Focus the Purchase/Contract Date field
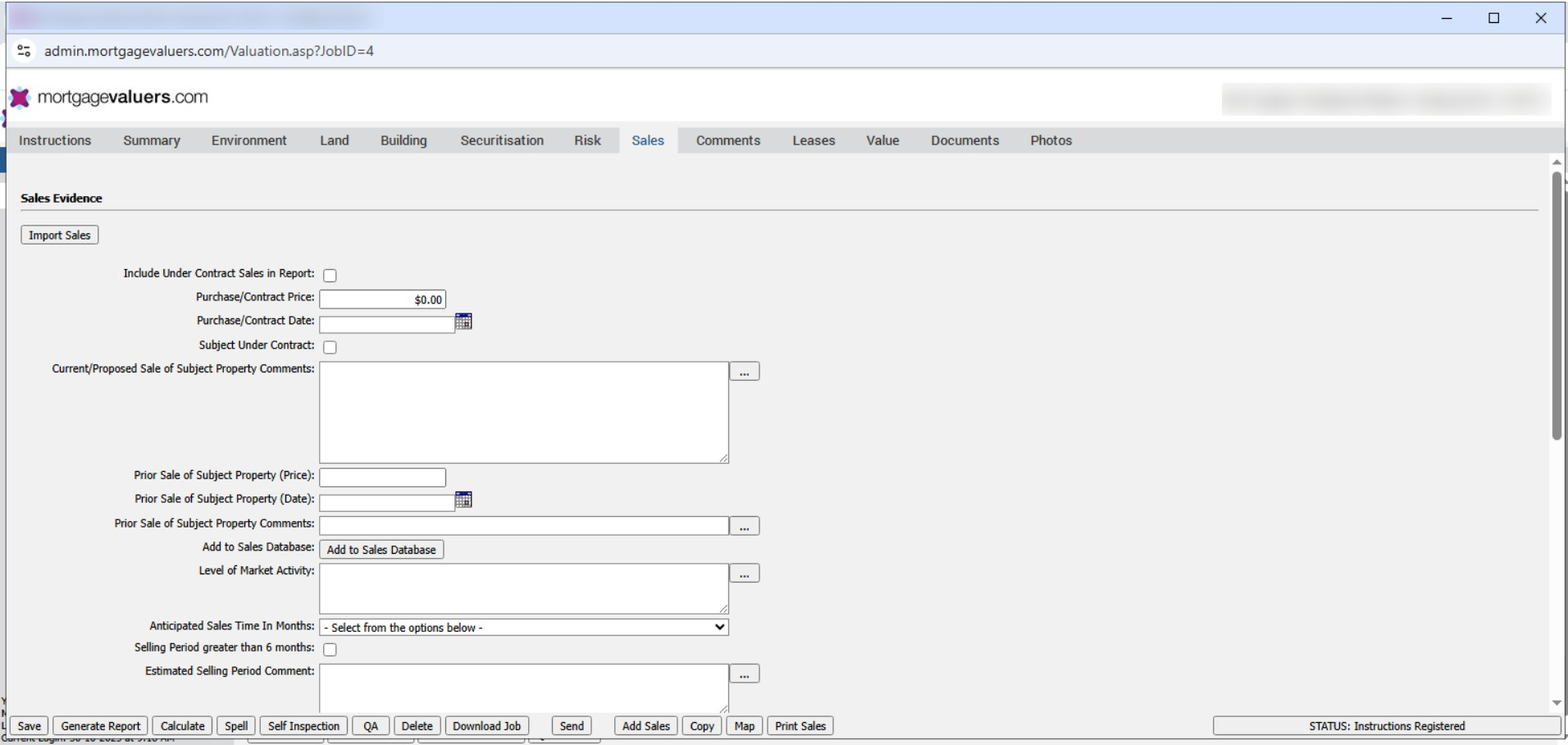This screenshot has height=745, width=1568. (x=387, y=324)
